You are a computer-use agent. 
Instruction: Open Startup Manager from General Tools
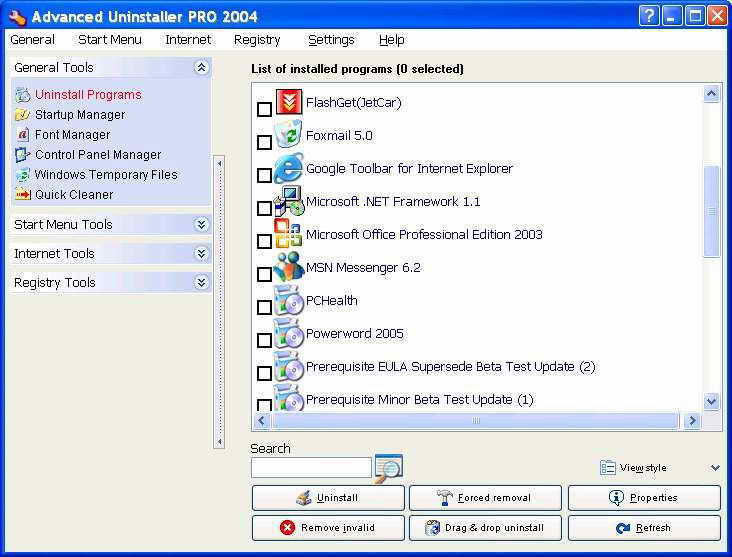(x=80, y=115)
